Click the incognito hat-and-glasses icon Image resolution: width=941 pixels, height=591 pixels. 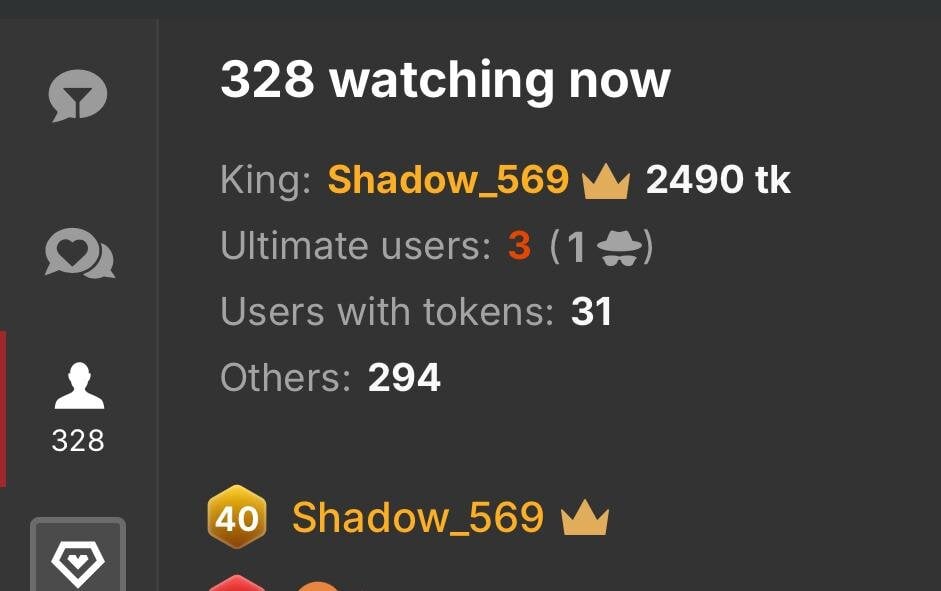pos(619,248)
